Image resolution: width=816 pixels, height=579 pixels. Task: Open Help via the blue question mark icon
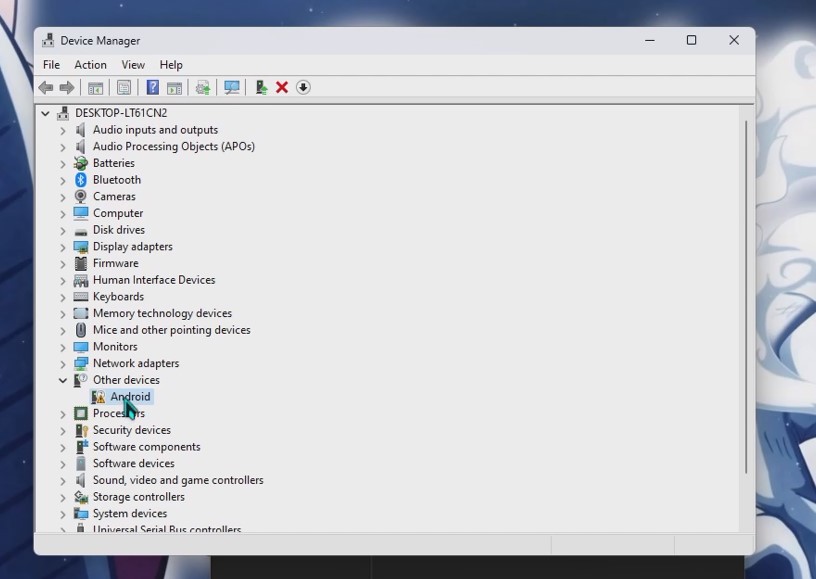(x=152, y=88)
